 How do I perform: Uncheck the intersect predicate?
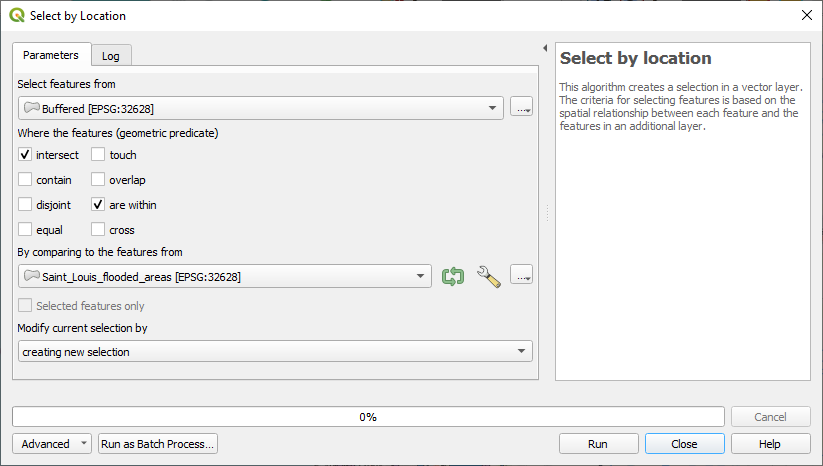(25, 155)
